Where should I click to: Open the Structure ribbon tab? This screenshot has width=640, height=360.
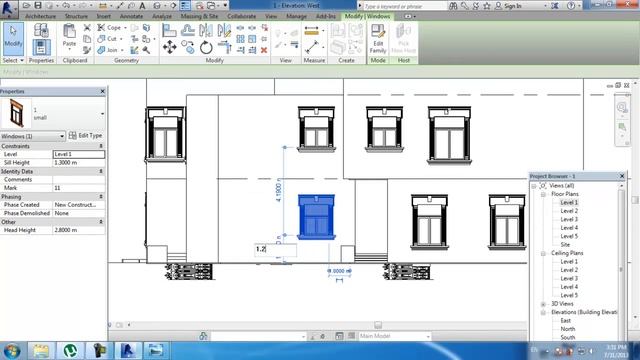76,16
